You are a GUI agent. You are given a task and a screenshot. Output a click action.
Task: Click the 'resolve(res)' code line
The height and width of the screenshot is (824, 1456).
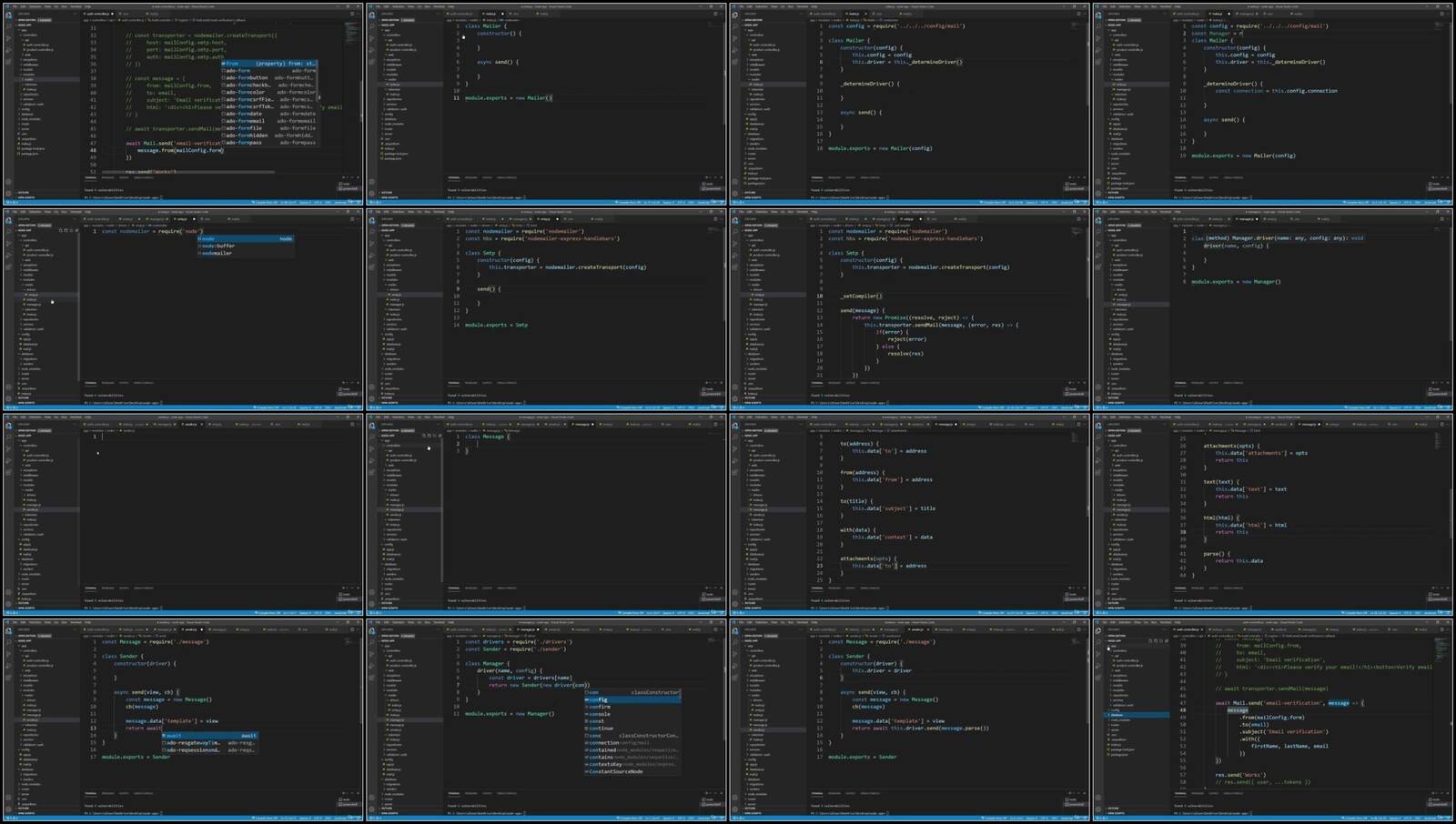(905, 354)
